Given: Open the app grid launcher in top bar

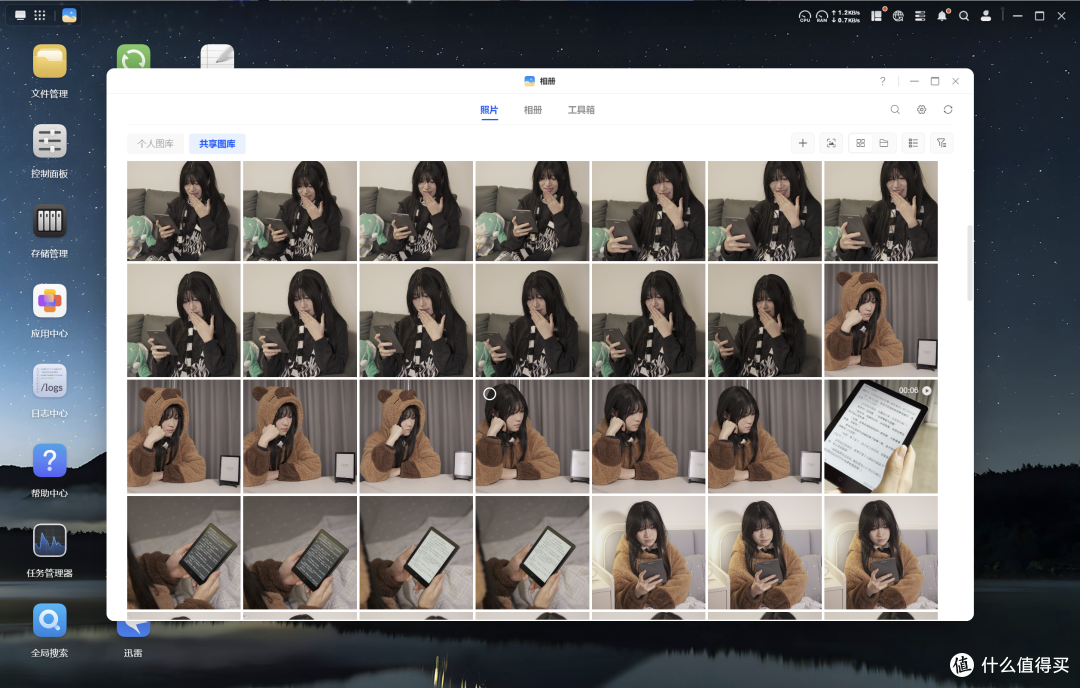Looking at the screenshot, I should (x=40, y=15).
